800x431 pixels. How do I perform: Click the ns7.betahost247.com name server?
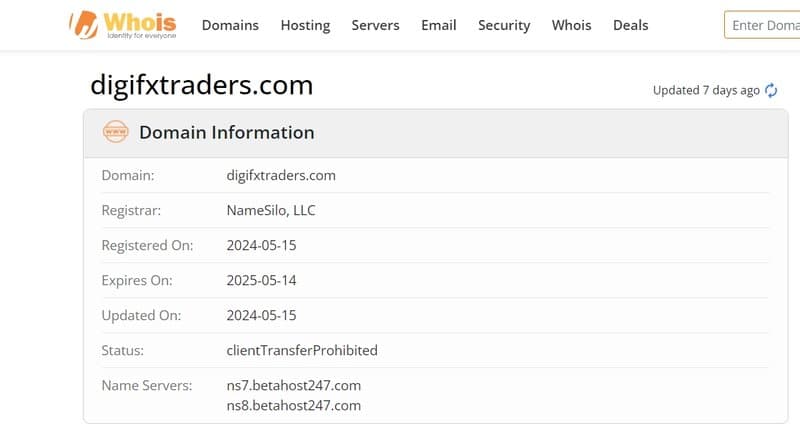[293, 385]
